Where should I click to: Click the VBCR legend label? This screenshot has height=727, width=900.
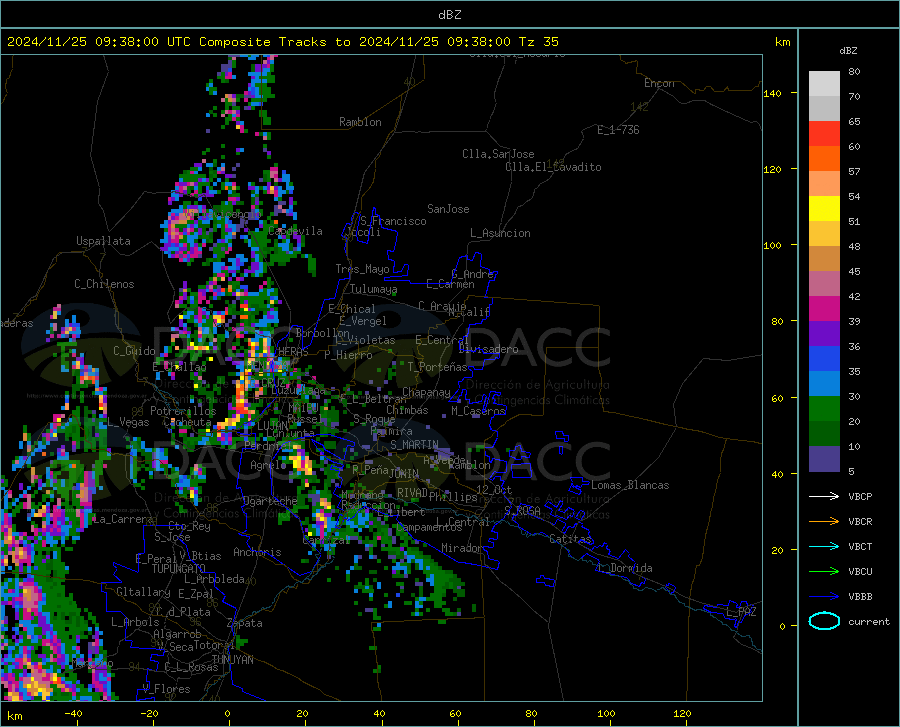[860, 521]
